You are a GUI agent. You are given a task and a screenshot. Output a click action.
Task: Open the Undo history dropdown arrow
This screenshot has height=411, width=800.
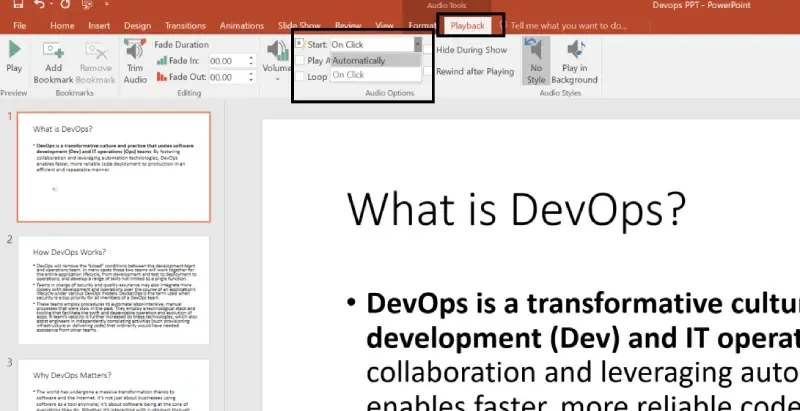coord(51,5)
